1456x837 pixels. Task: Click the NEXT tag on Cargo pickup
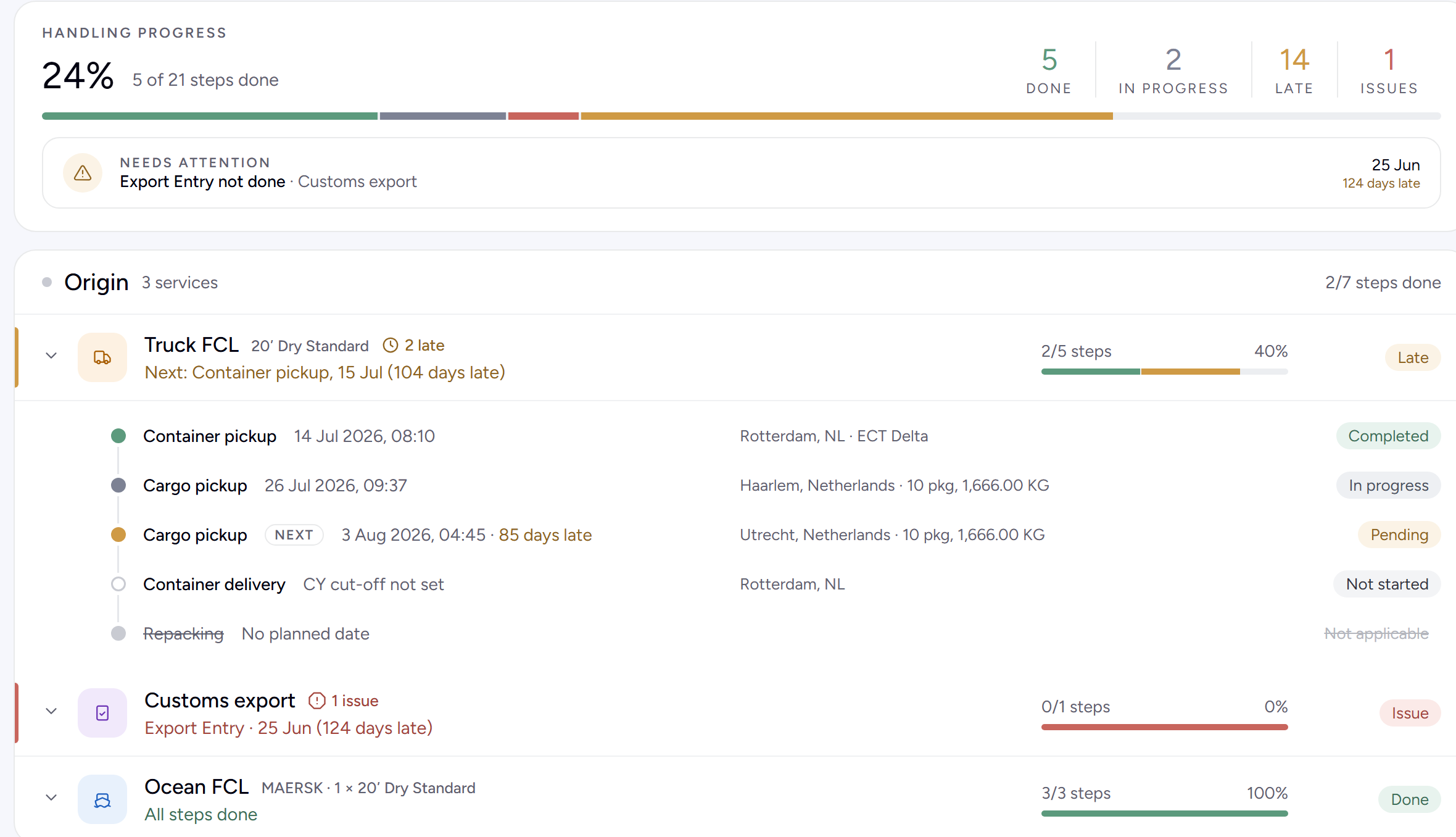coord(294,535)
